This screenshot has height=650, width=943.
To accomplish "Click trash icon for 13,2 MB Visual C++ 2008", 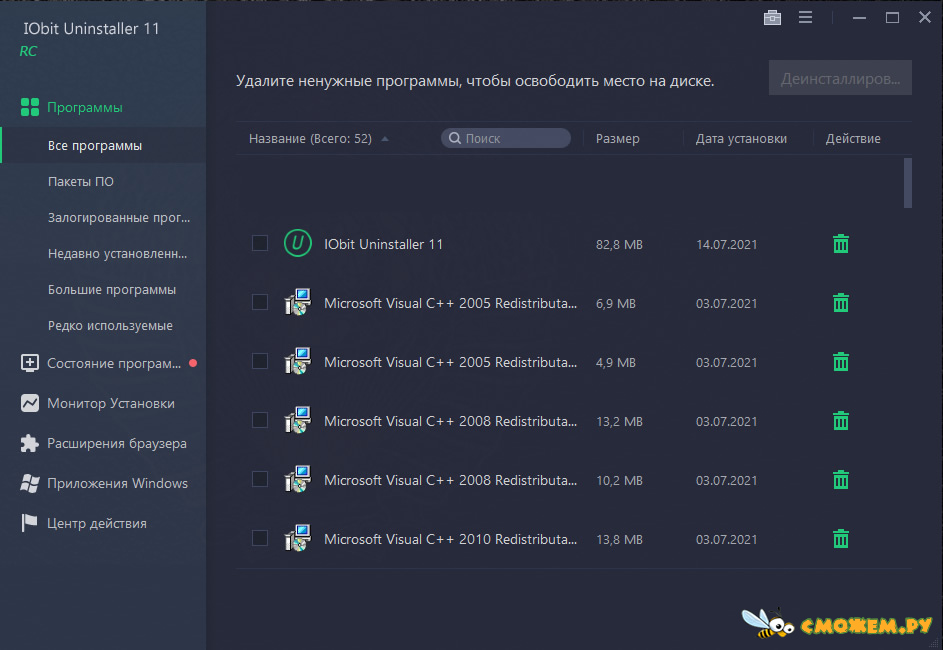I will [x=841, y=420].
